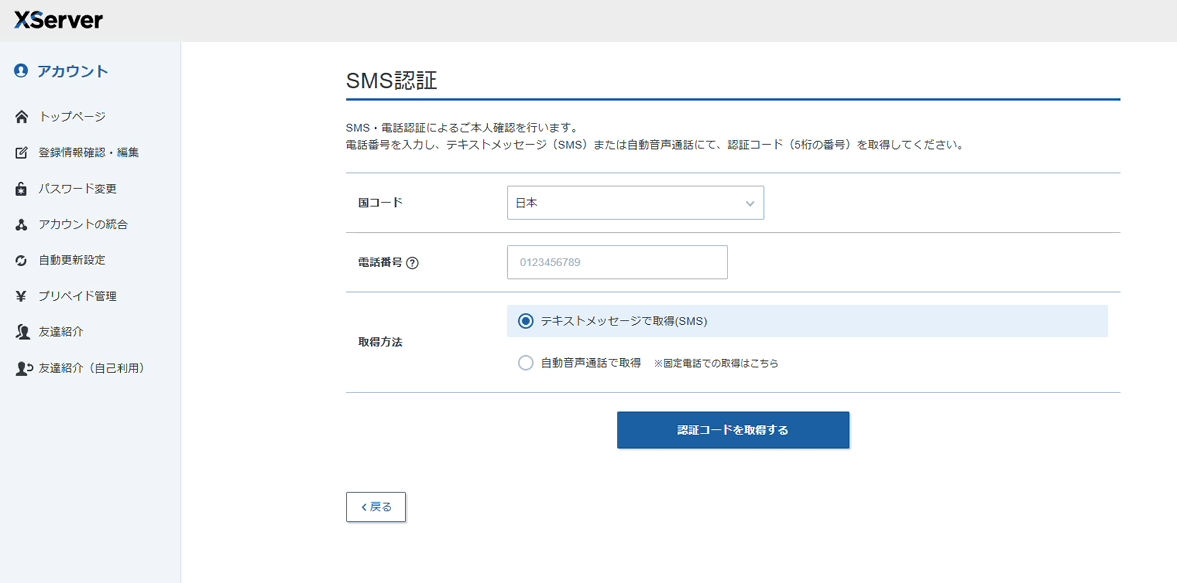Go to トップページ in the sidebar
The width and height of the screenshot is (1177, 583).
tap(72, 117)
